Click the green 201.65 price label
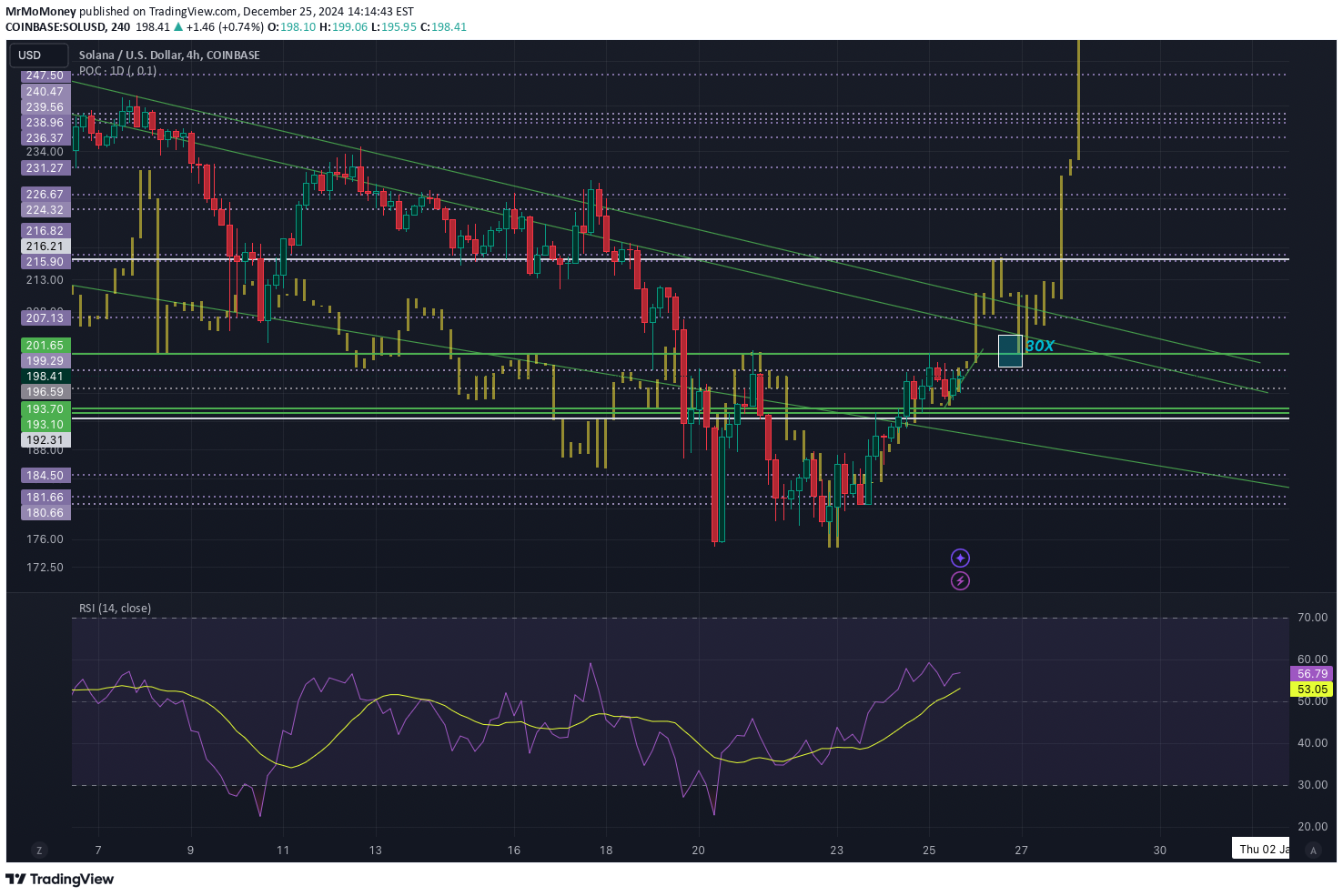This screenshot has height=896, width=1343. [x=45, y=346]
